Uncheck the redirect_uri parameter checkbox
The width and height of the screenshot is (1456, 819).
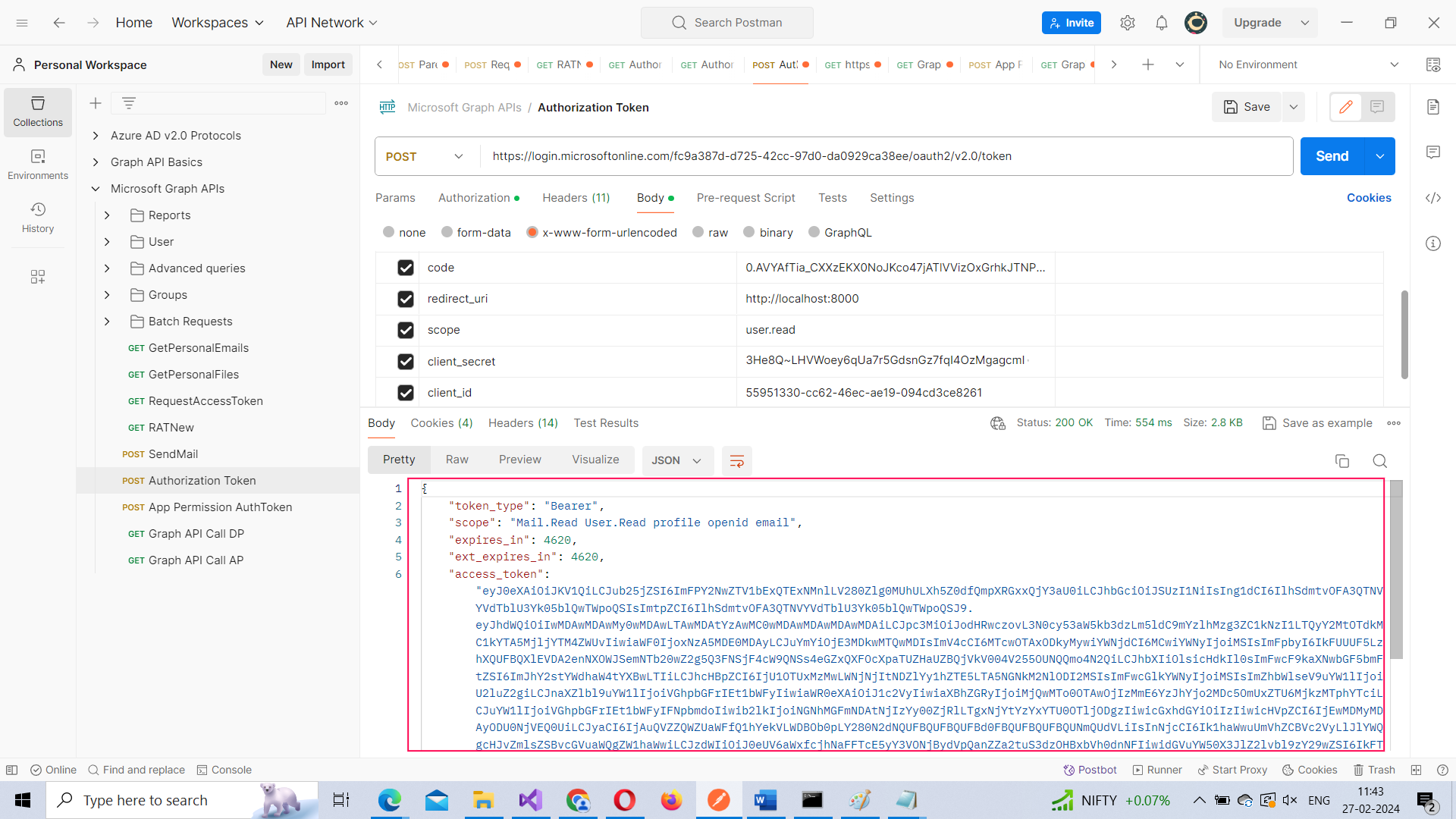click(406, 299)
